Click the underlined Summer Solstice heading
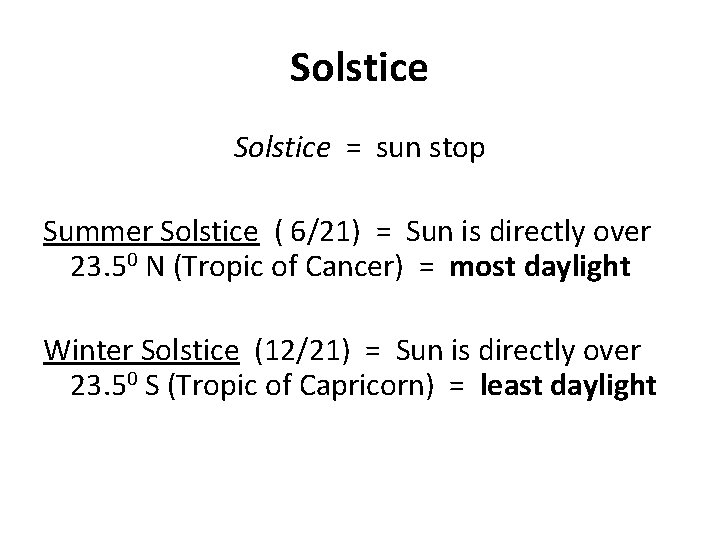This screenshot has height=540, width=720. pos(151,232)
